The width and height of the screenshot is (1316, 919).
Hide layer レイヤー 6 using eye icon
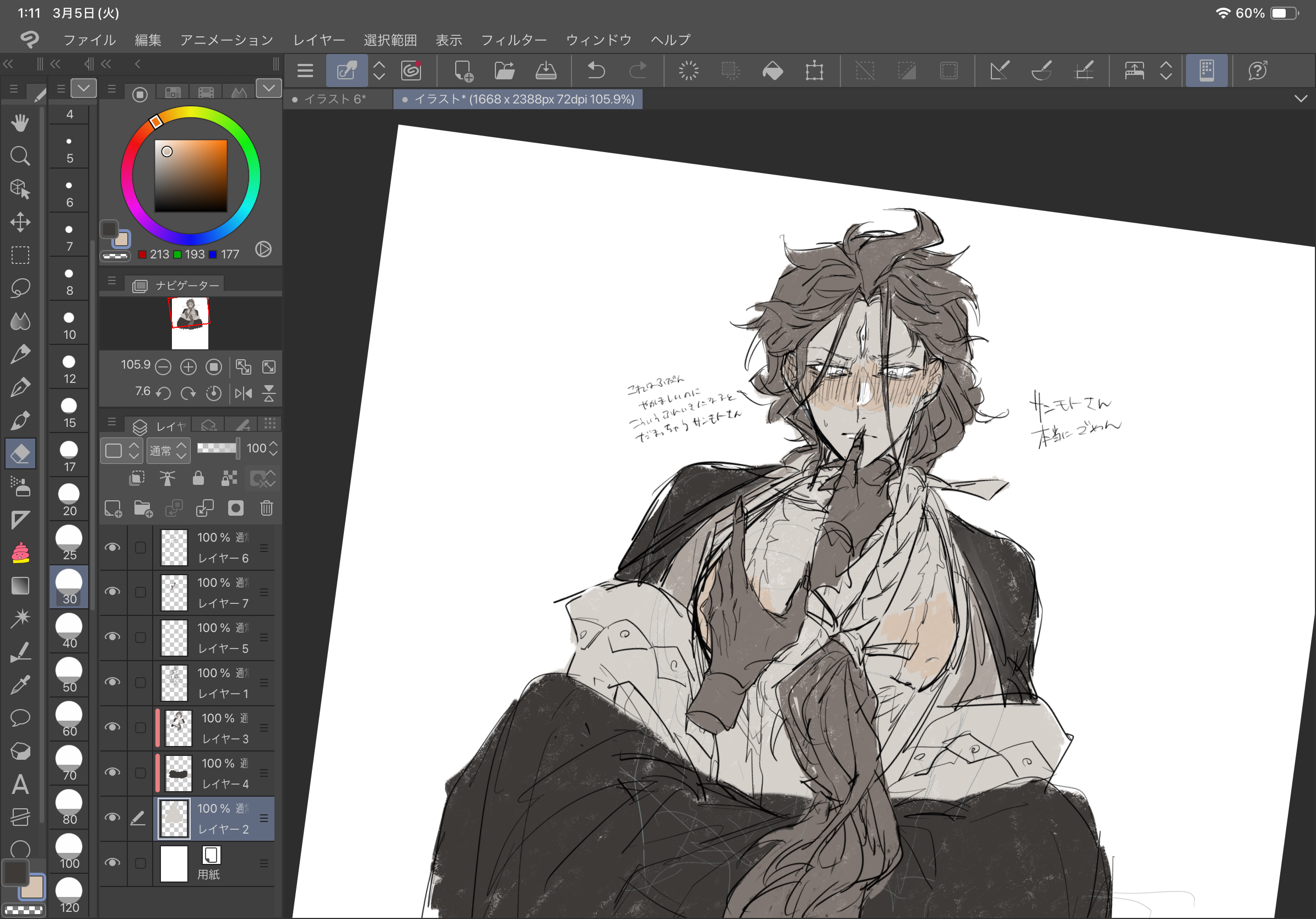tap(112, 547)
